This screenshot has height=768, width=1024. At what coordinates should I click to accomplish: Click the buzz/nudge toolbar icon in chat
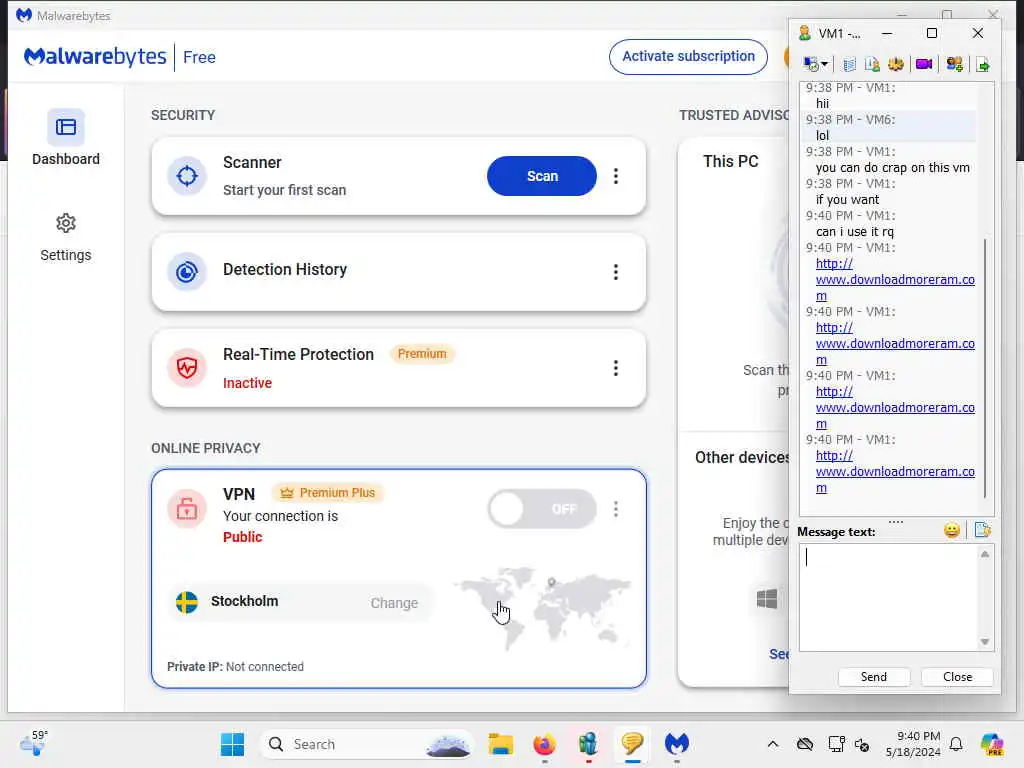pyautogui.click(x=896, y=64)
